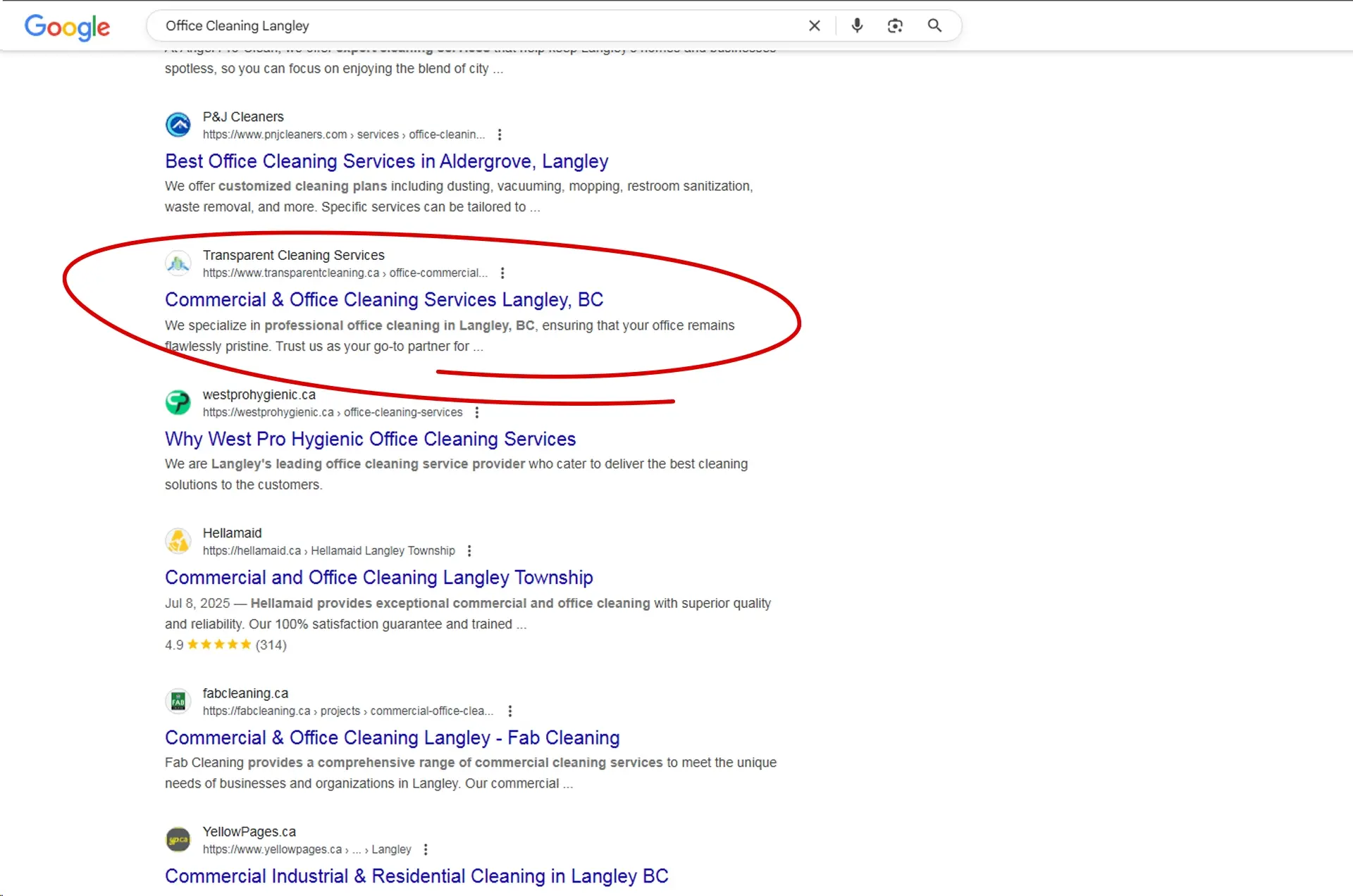The image size is (1353, 896).
Task: Click the Hellamaid 4.9 star rating
Action: point(225,645)
